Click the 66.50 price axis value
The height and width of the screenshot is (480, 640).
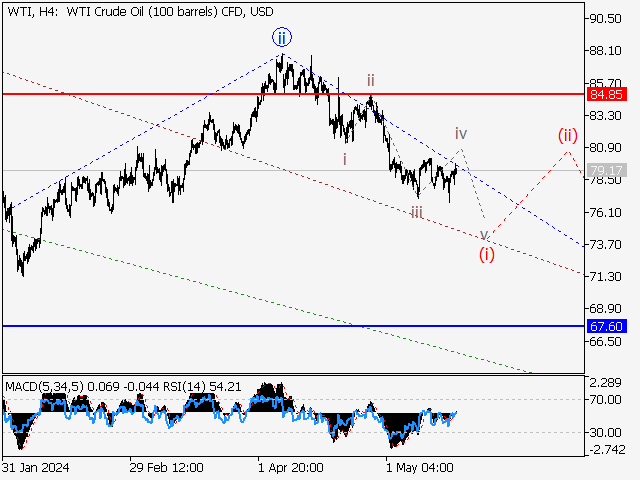click(606, 341)
